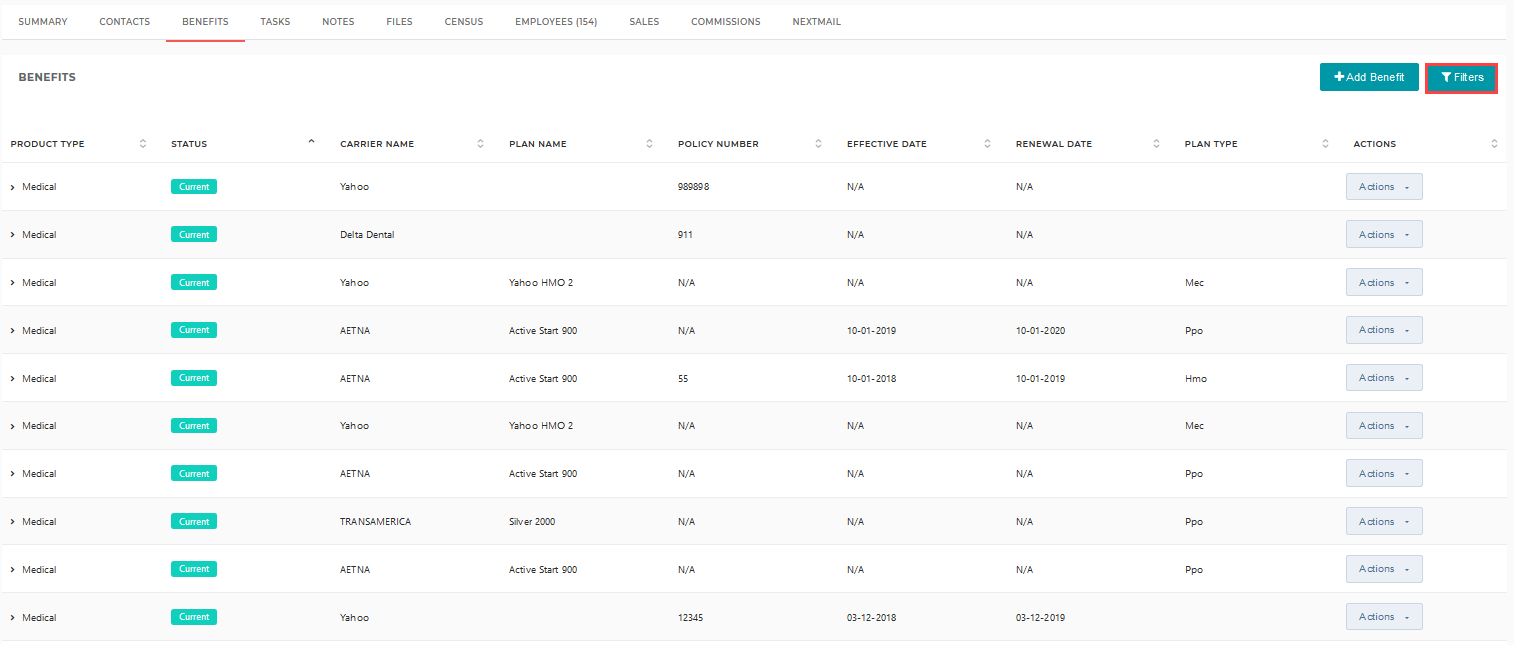
Task: Sort table by Policy Number column
Action: click(819, 144)
